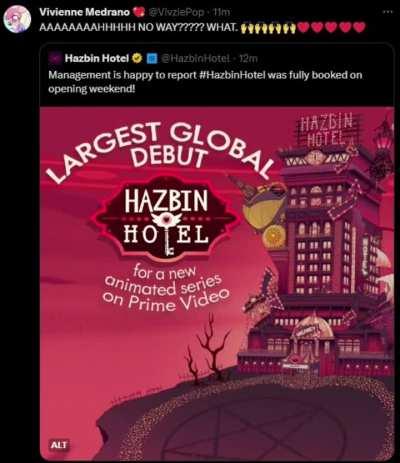Click the gold verified badge on Hazbin Hotel
The image size is (400, 463).
point(136,58)
